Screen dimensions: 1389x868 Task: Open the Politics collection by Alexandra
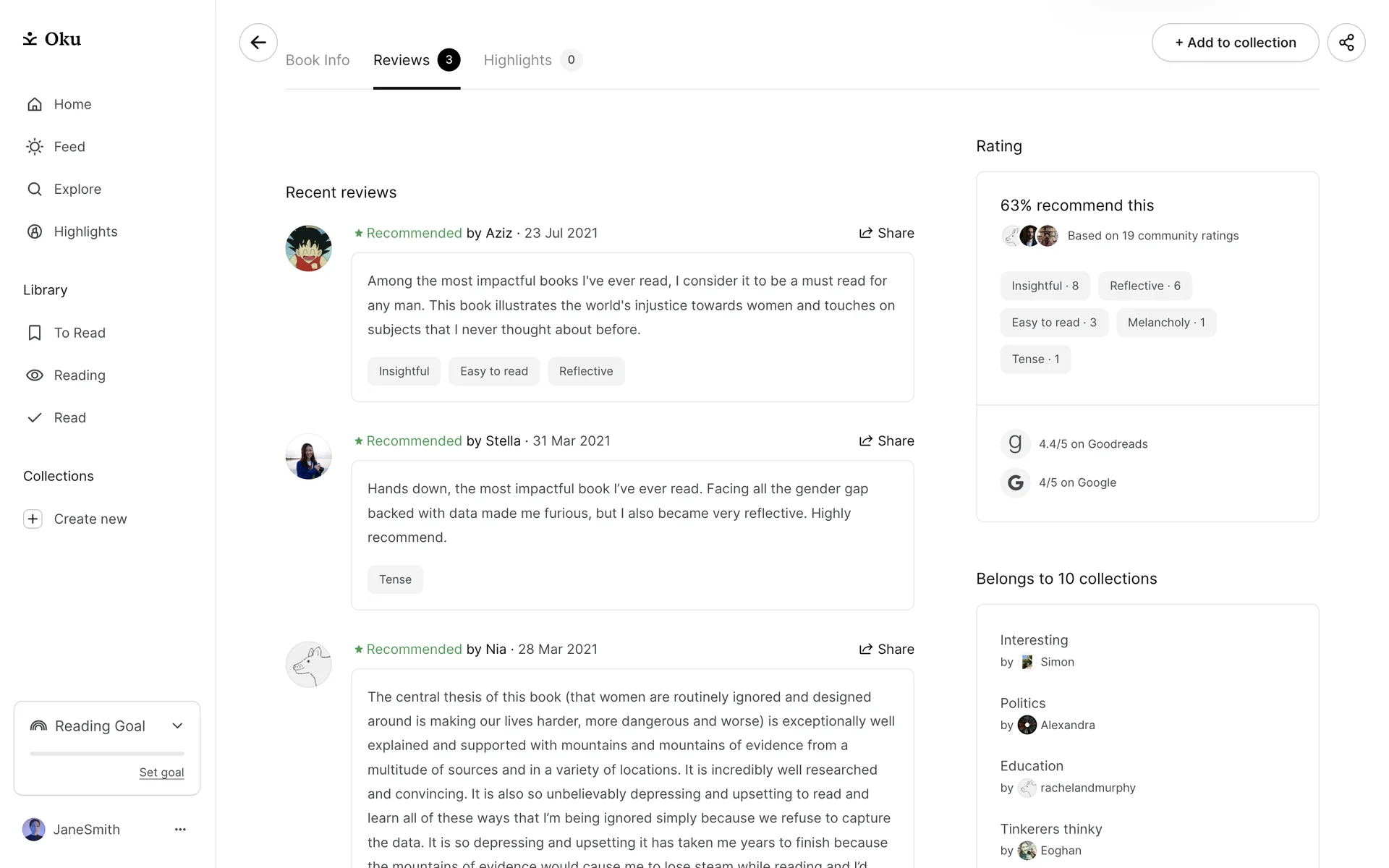click(1022, 703)
